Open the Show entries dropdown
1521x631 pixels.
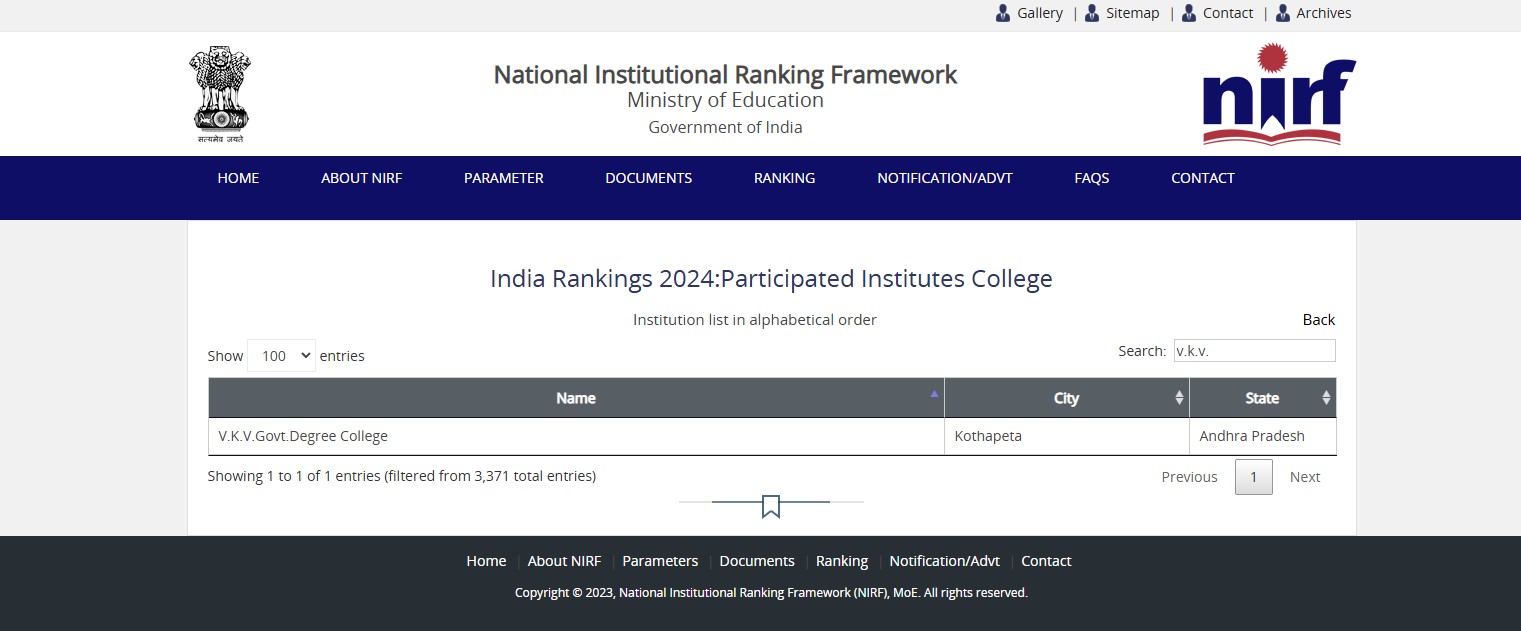[281, 356]
